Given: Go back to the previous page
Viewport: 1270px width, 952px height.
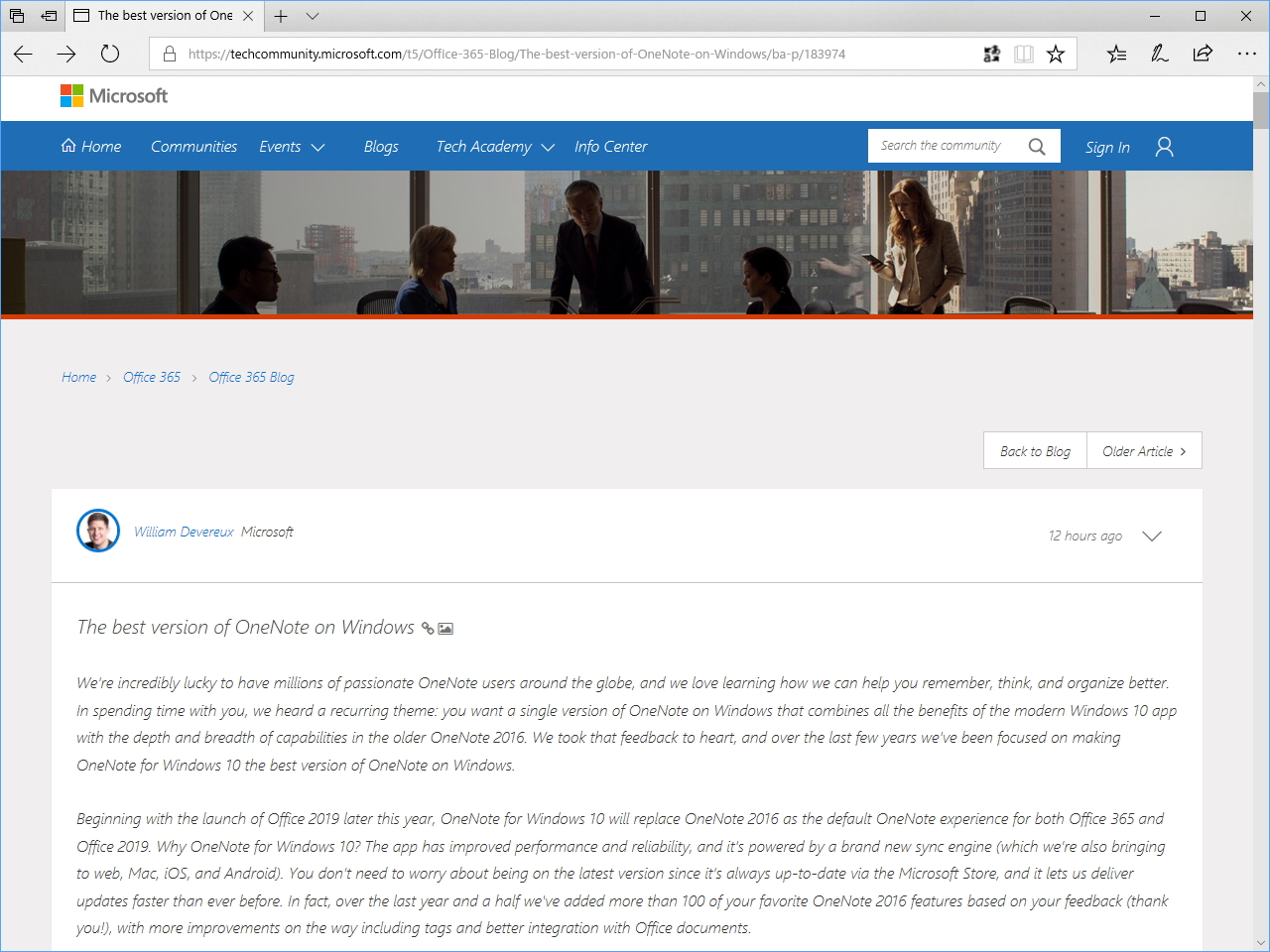Looking at the screenshot, I should 23,54.
